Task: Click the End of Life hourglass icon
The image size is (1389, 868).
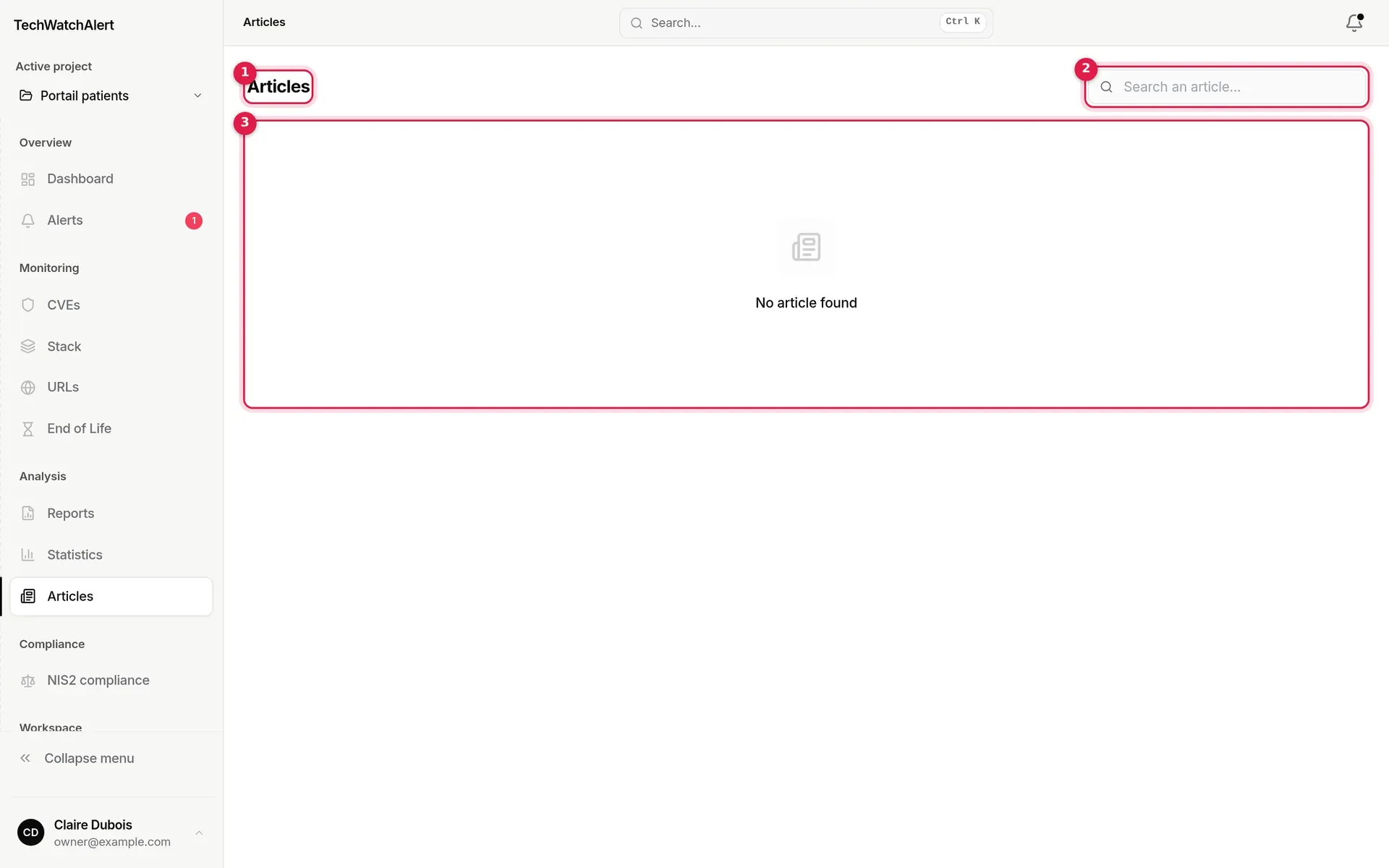Action: click(28, 429)
